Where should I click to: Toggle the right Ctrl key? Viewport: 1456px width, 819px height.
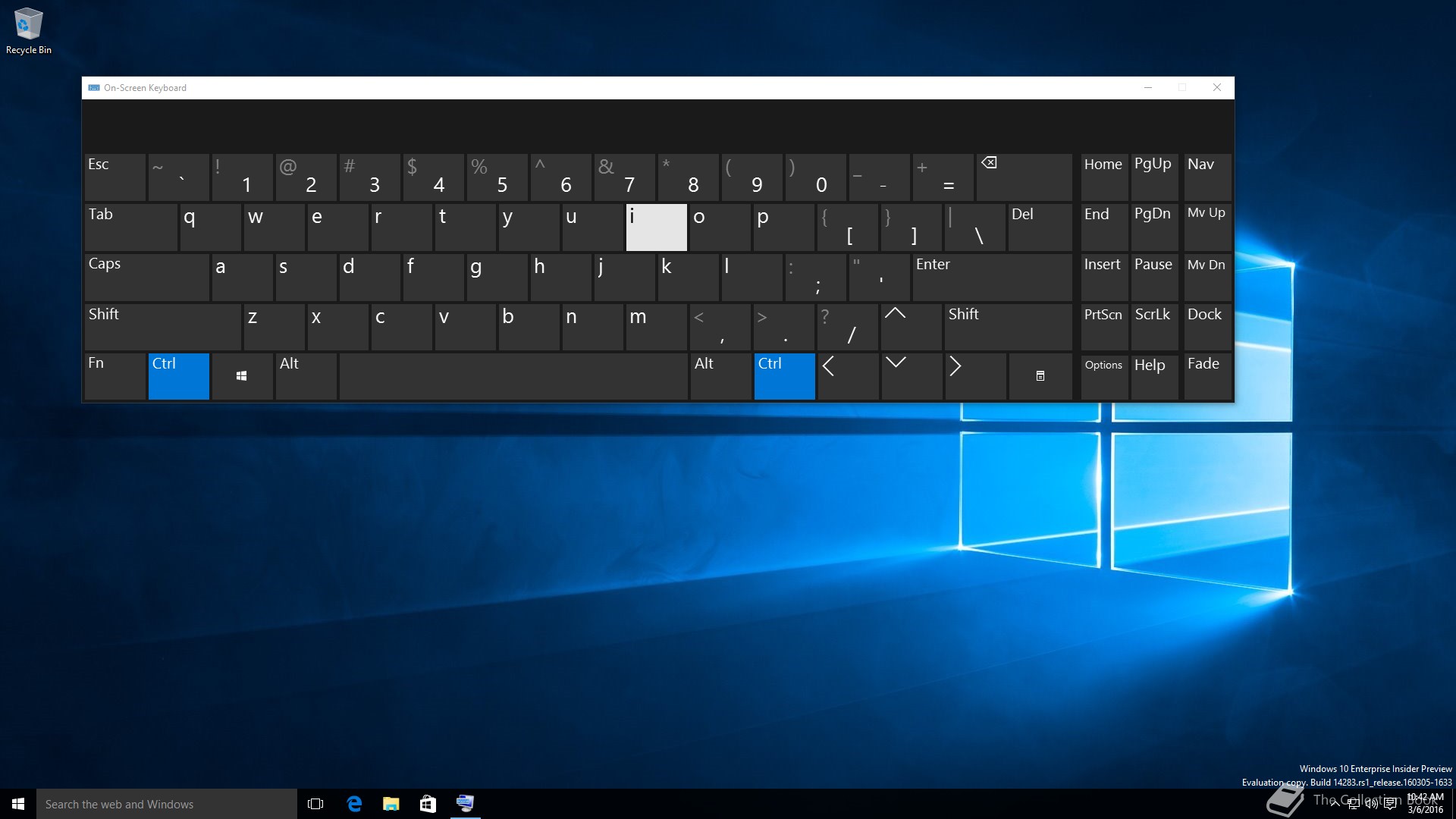[x=785, y=376]
